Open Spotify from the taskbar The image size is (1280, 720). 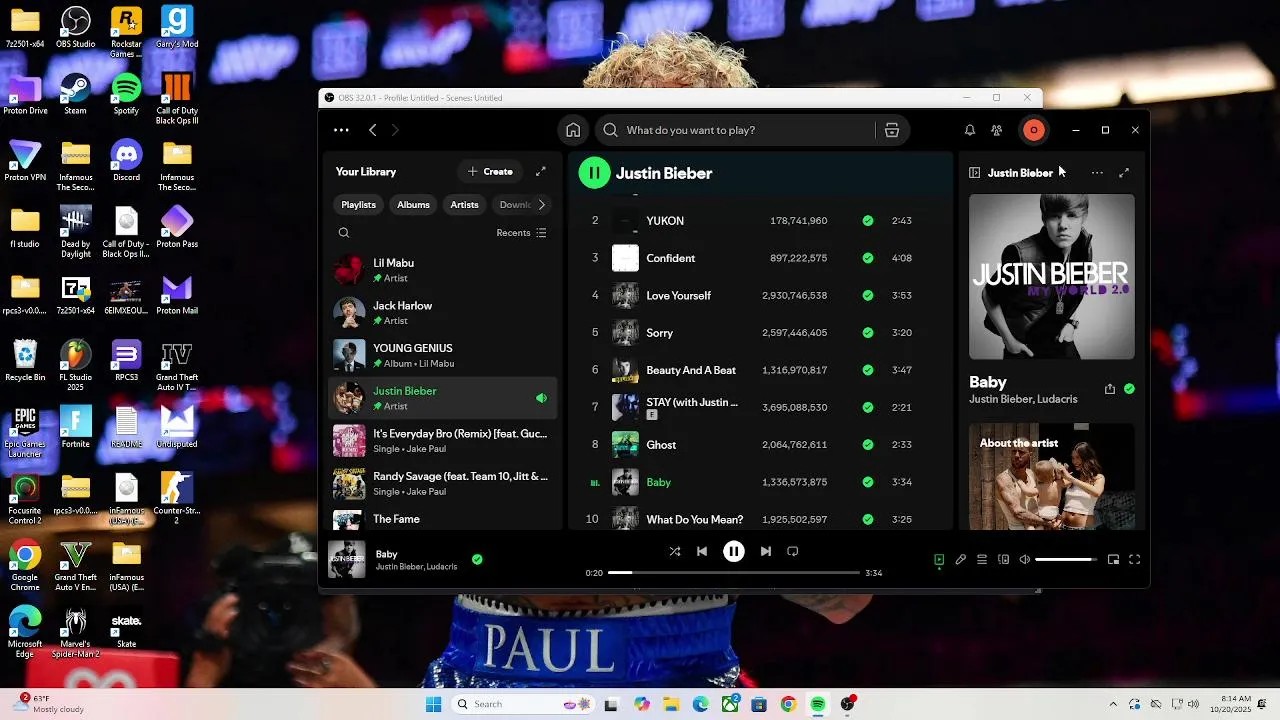(x=818, y=704)
